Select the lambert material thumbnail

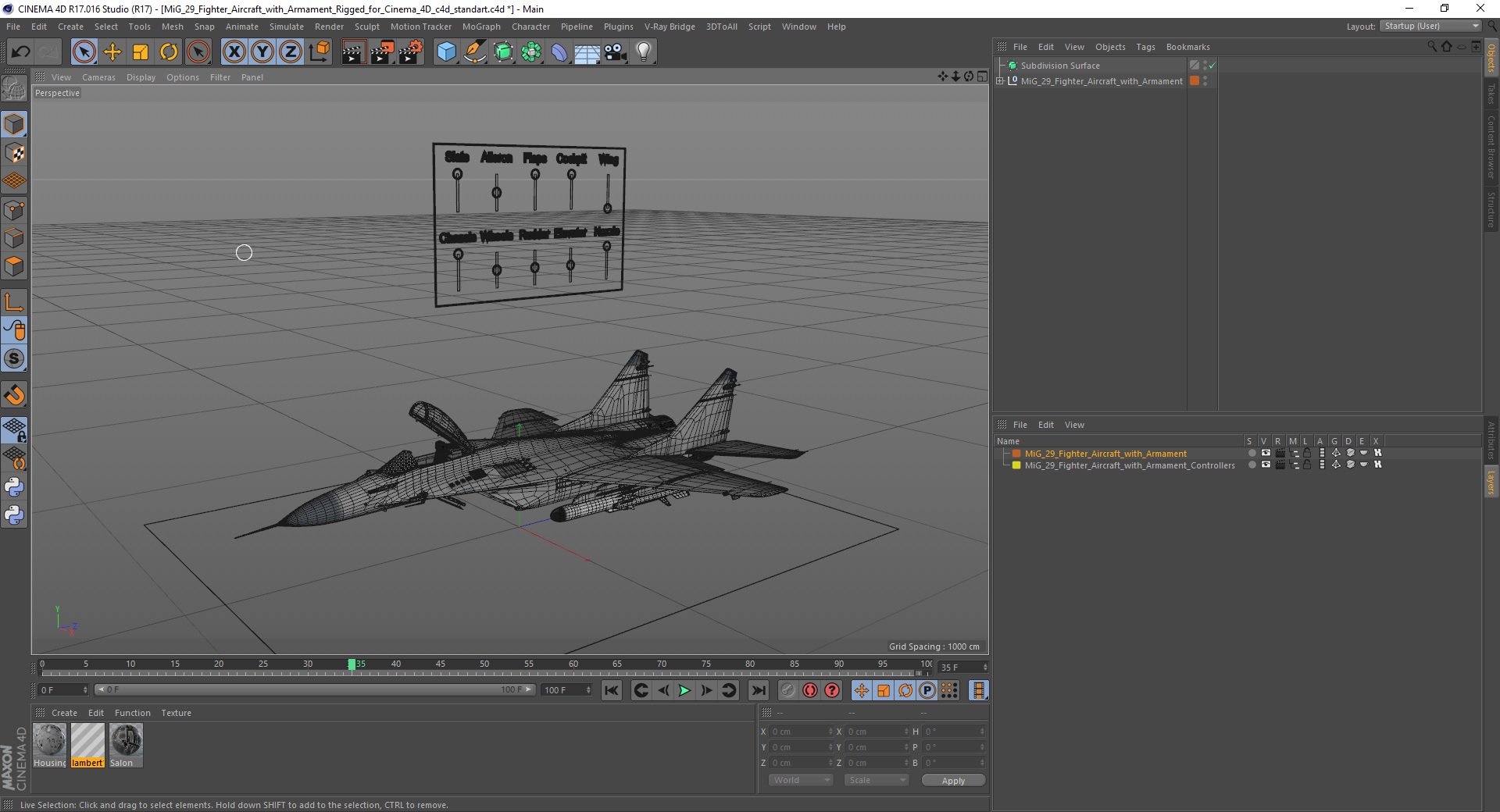coord(87,745)
